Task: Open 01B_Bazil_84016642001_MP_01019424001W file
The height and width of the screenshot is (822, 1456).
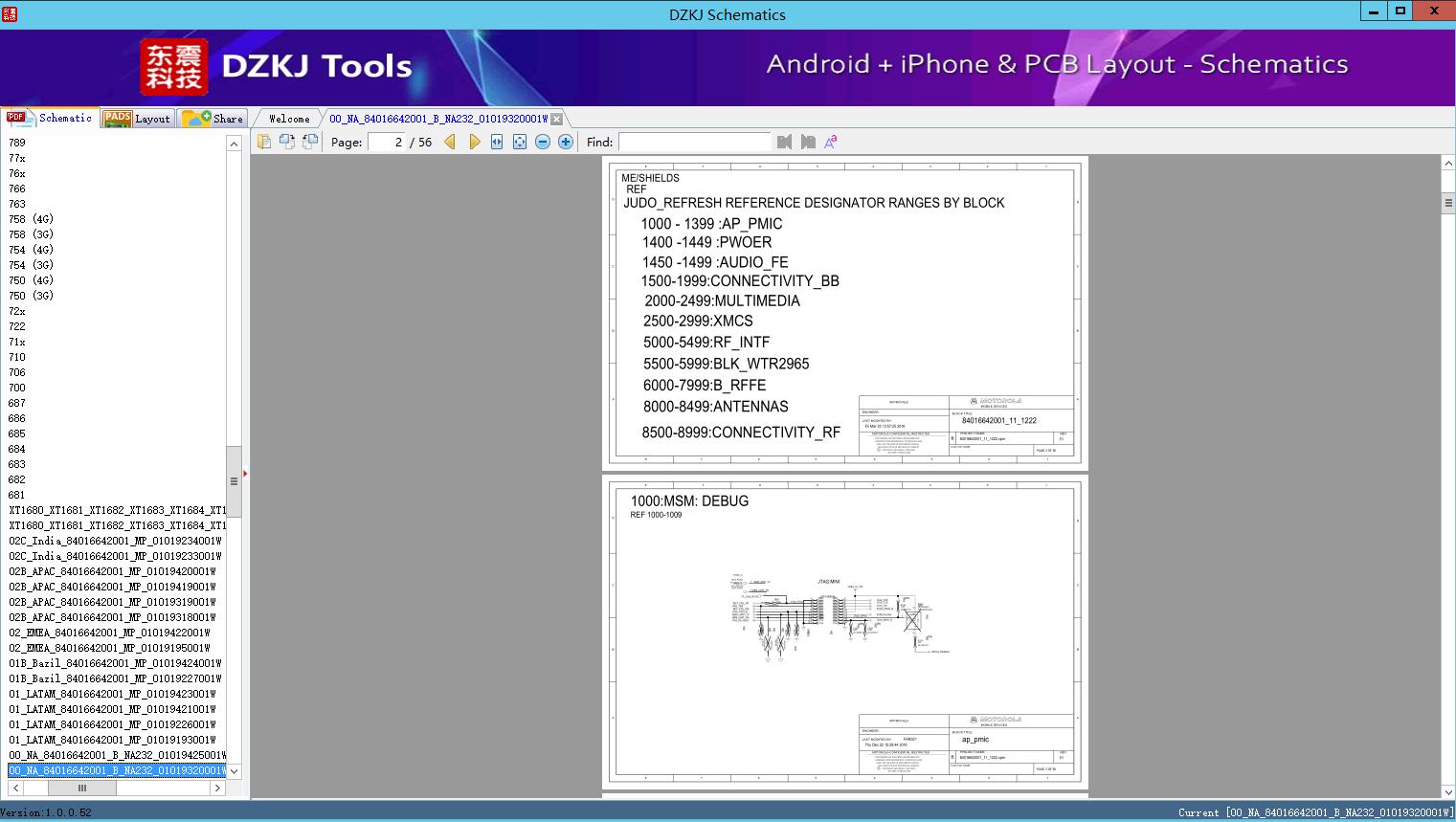Action: pos(115,663)
